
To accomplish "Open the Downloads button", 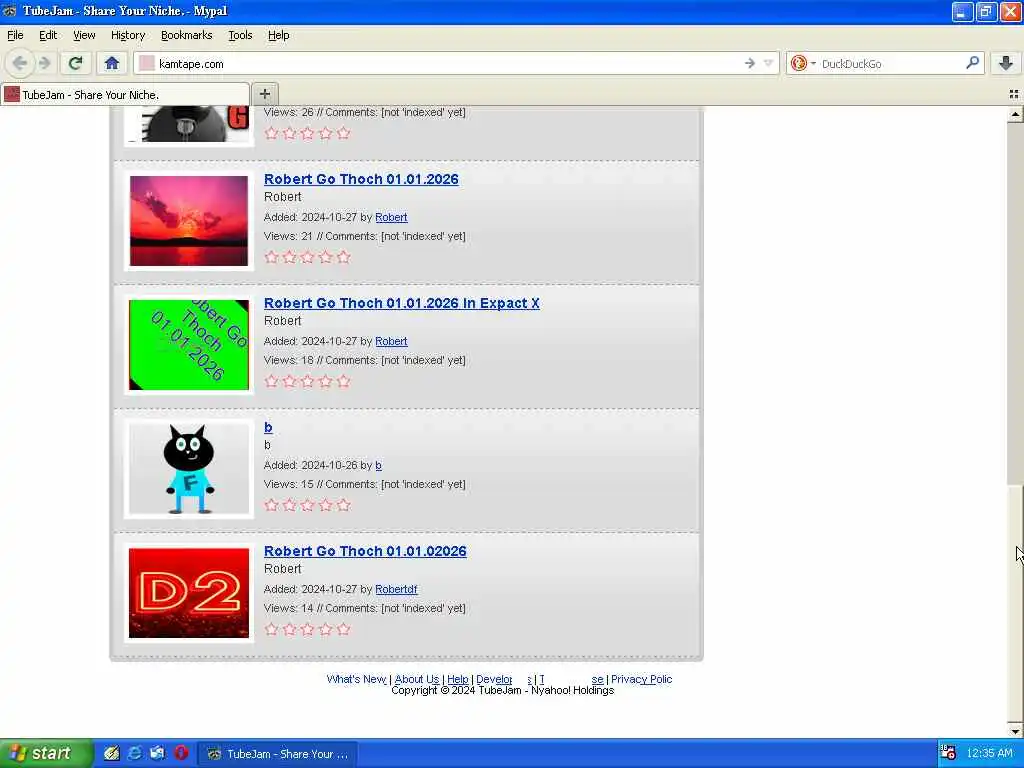I will point(1006,63).
